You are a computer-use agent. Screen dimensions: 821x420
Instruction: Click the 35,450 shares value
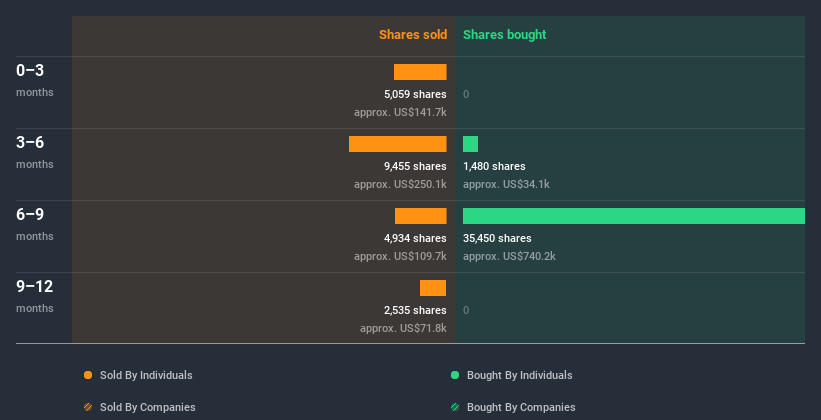(497, 238)
